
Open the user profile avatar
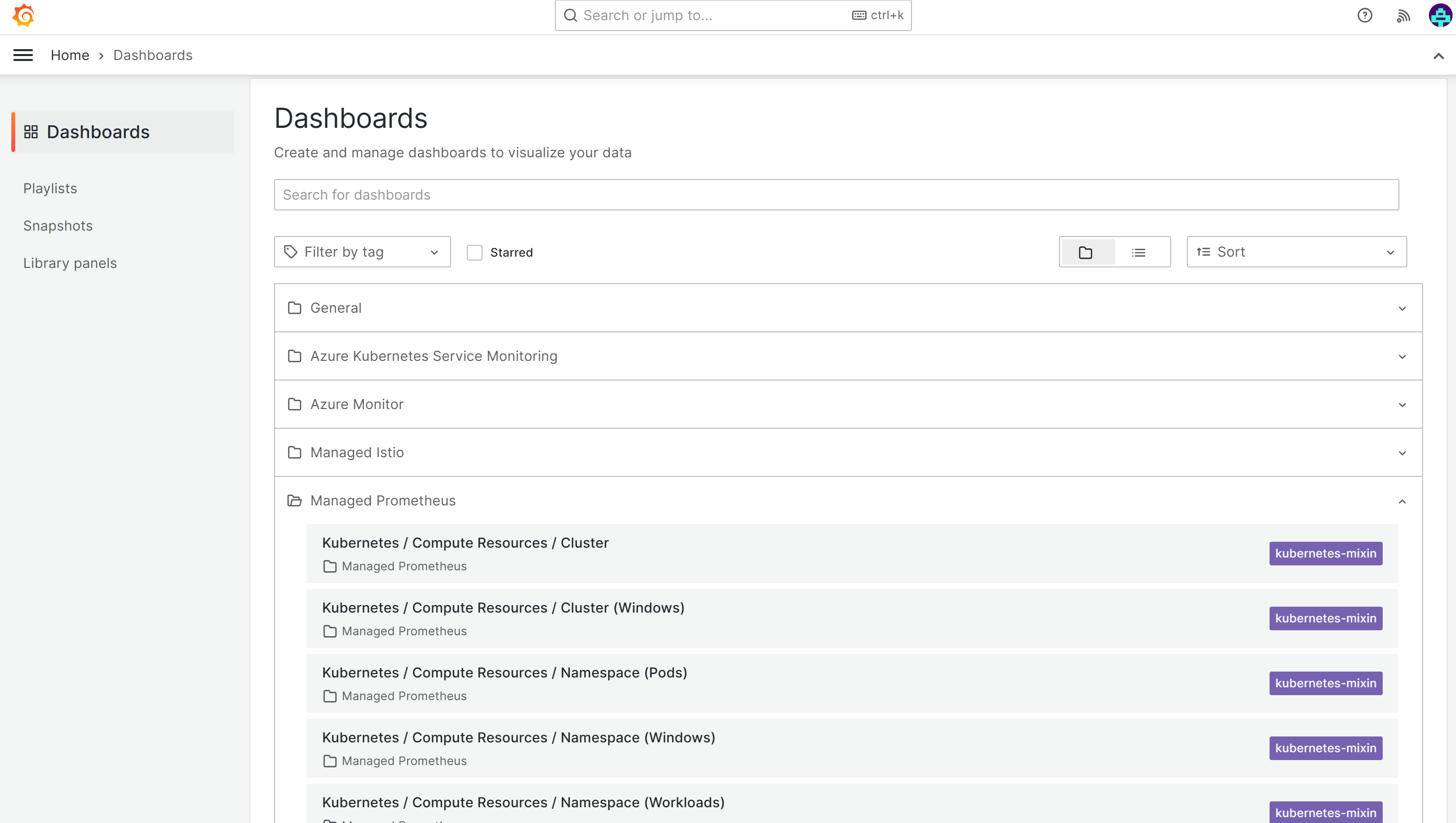pyautogui.click(x=1440, y=15)
